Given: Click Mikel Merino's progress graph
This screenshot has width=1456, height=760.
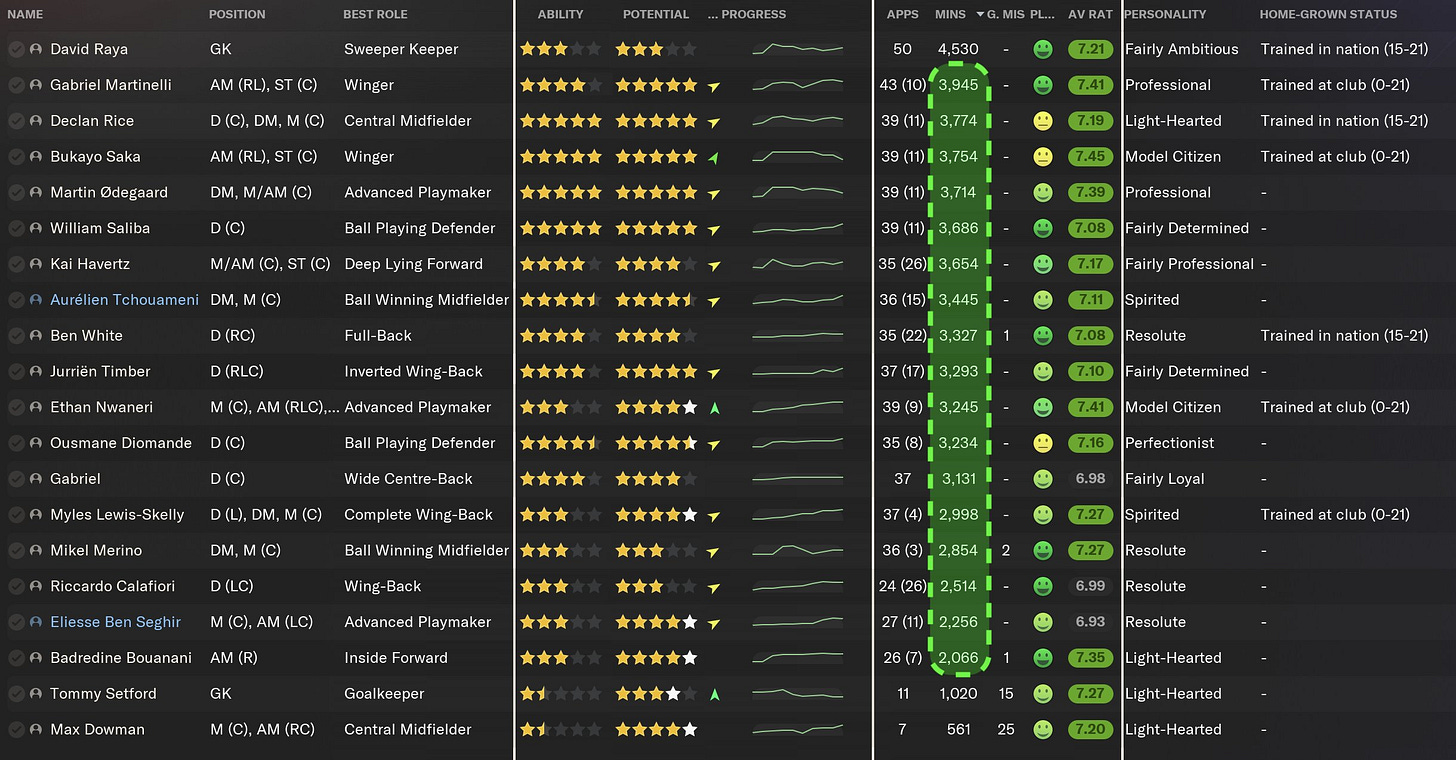Looking at the screenshot, I should coord(797,550).
